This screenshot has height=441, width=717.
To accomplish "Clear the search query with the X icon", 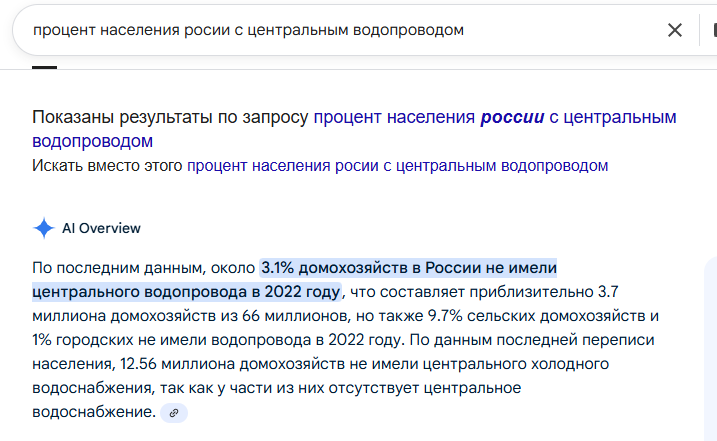I will 675,30.
